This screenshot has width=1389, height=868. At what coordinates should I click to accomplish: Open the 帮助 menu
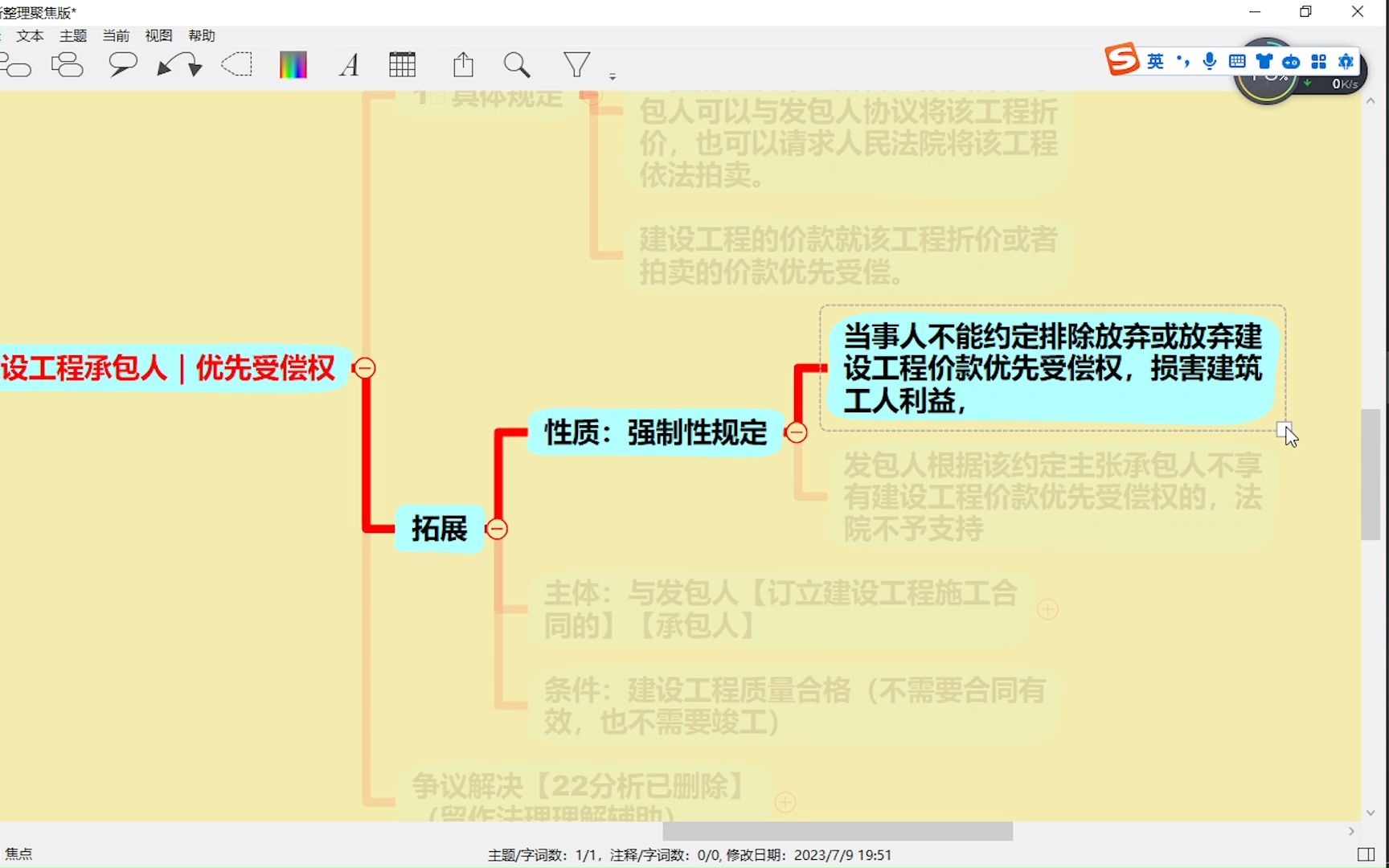(202, 35)
